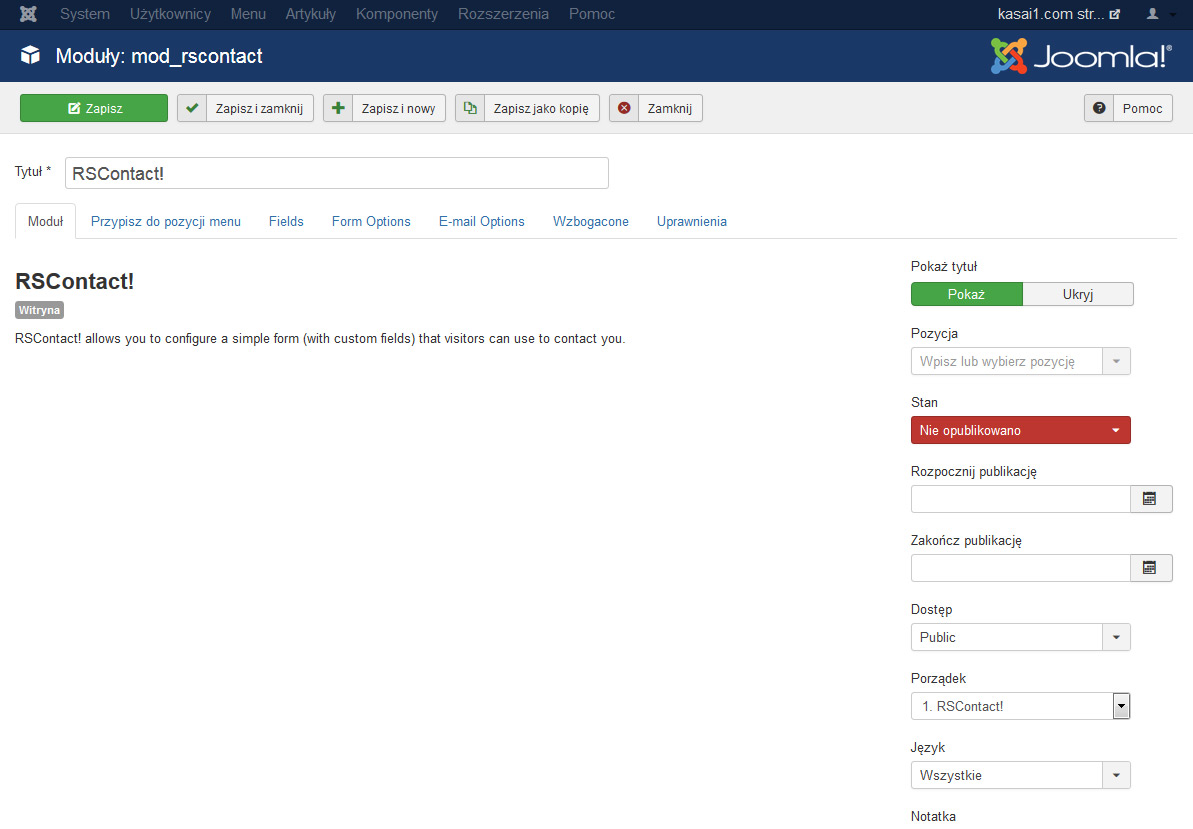Click the Notatka field label

934,816
